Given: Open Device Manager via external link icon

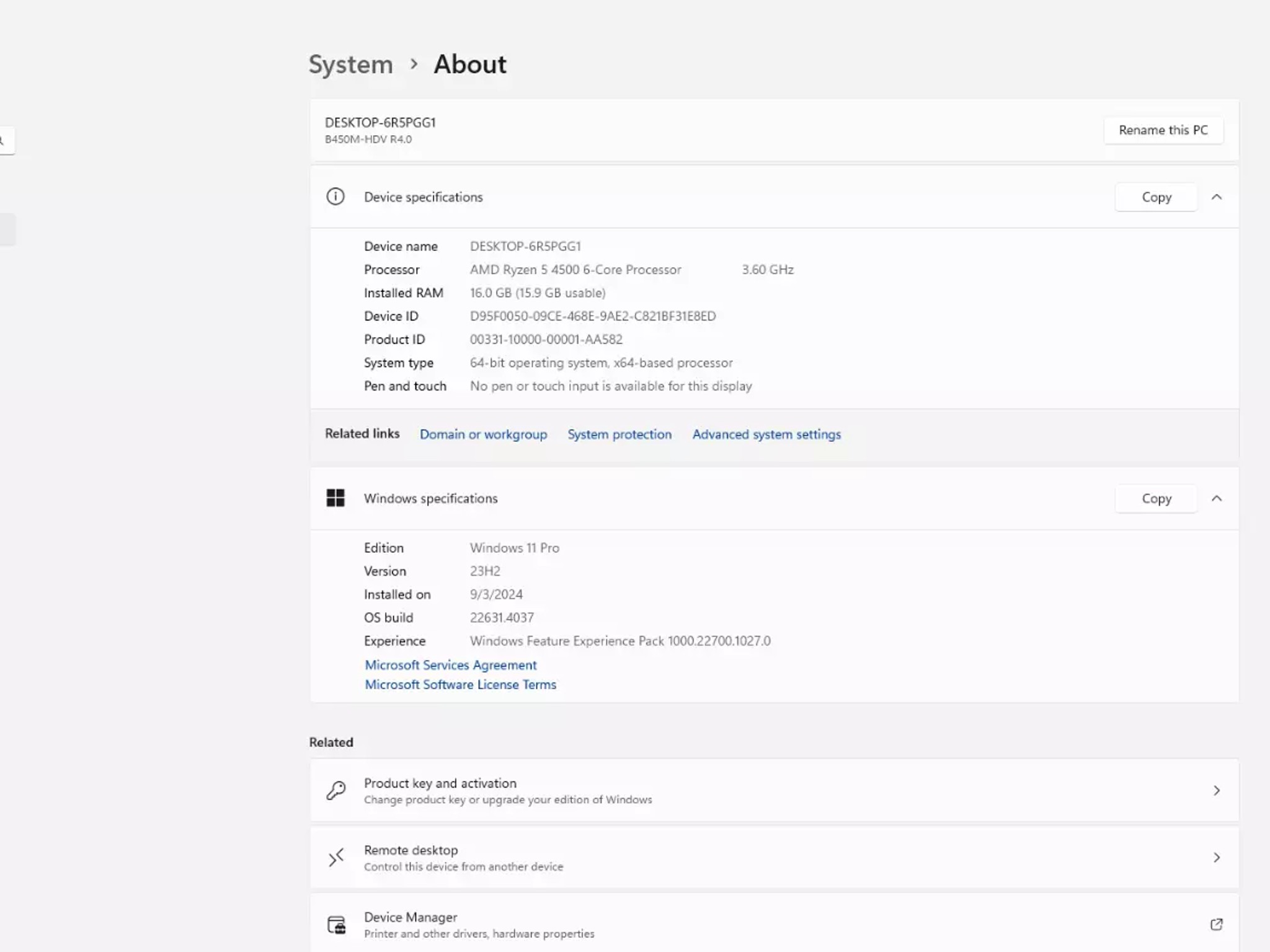Looking at the screenshot, I should click(1216, 924).
